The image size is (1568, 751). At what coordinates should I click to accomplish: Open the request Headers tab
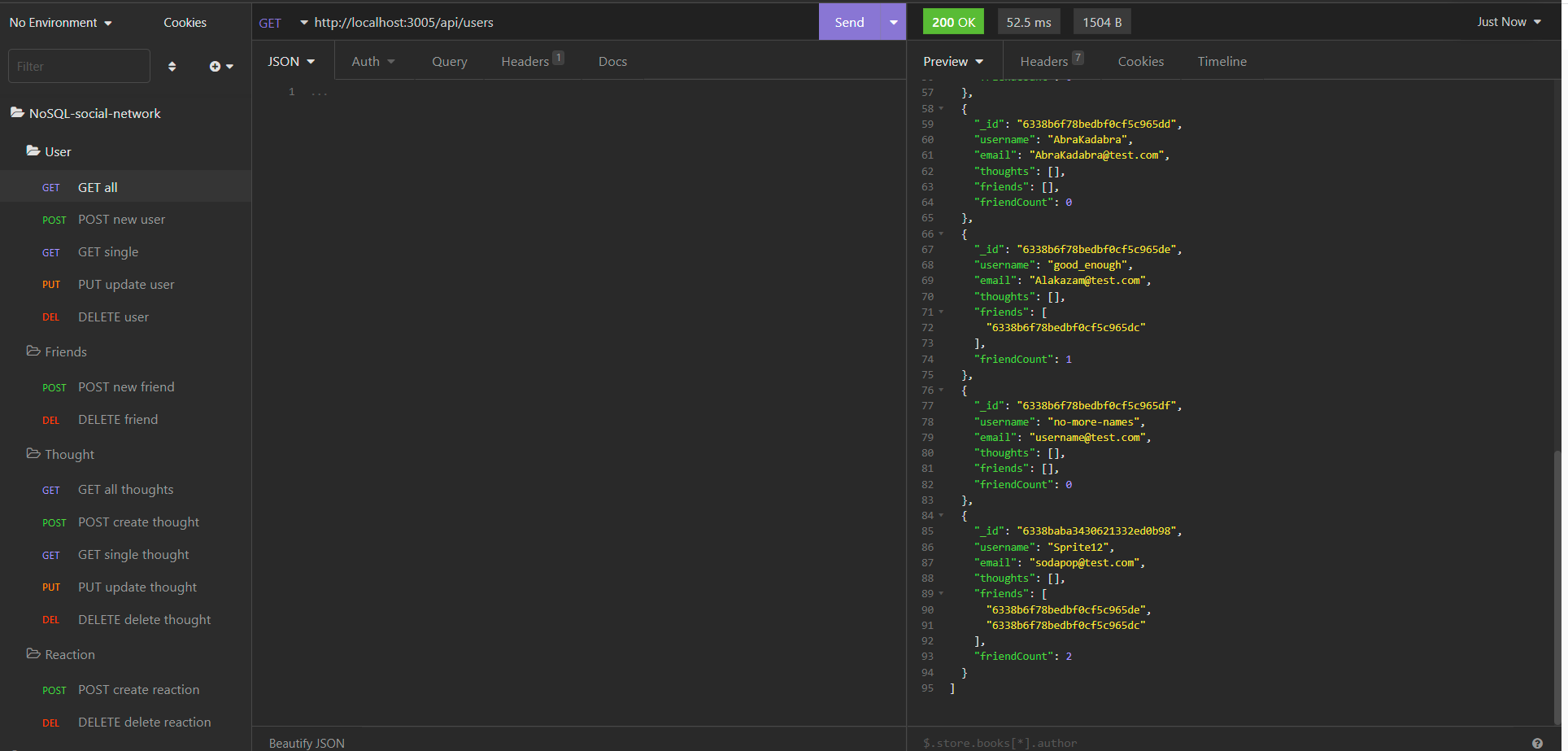click(x=532, y=61)
